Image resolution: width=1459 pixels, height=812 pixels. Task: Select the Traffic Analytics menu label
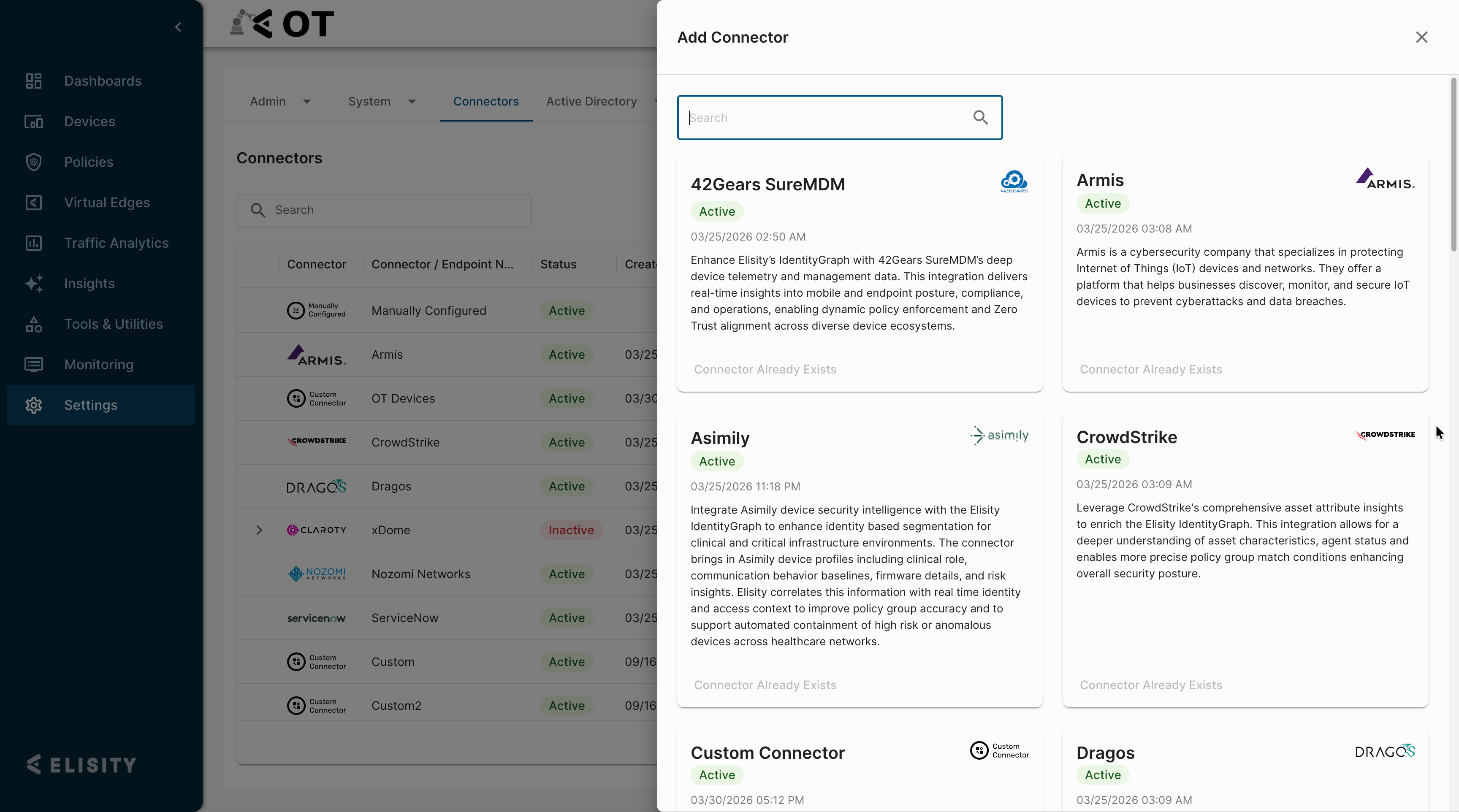pyautogui.click(x=116, y=243)
